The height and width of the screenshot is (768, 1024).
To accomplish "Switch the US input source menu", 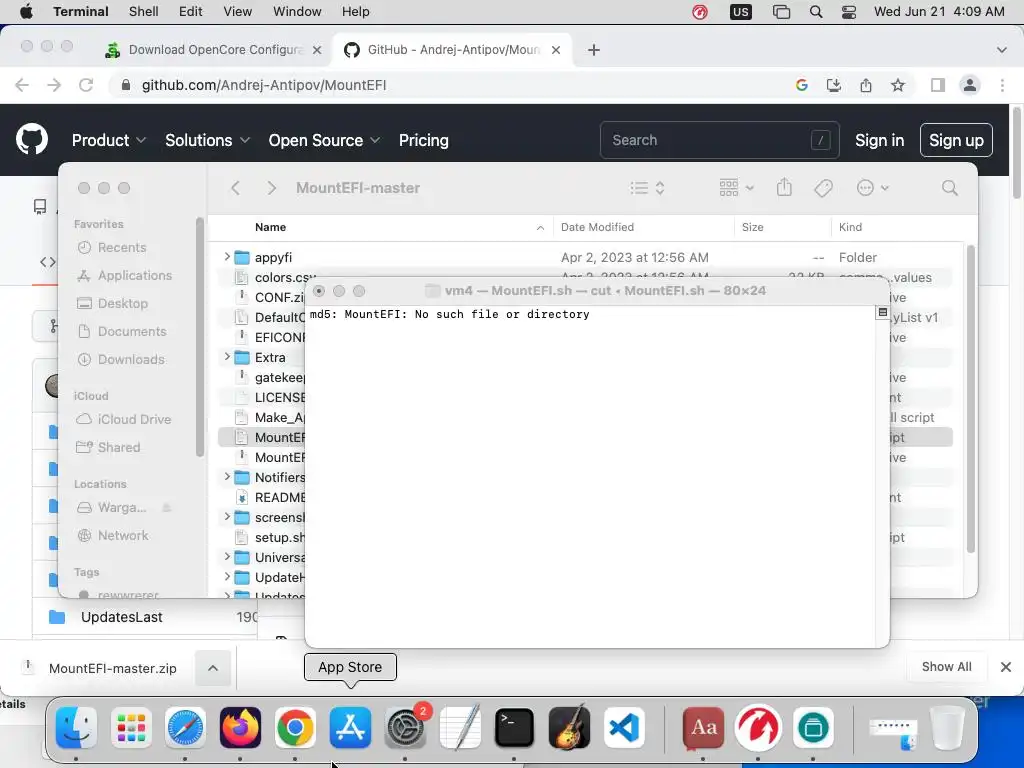I will [741, 12].
